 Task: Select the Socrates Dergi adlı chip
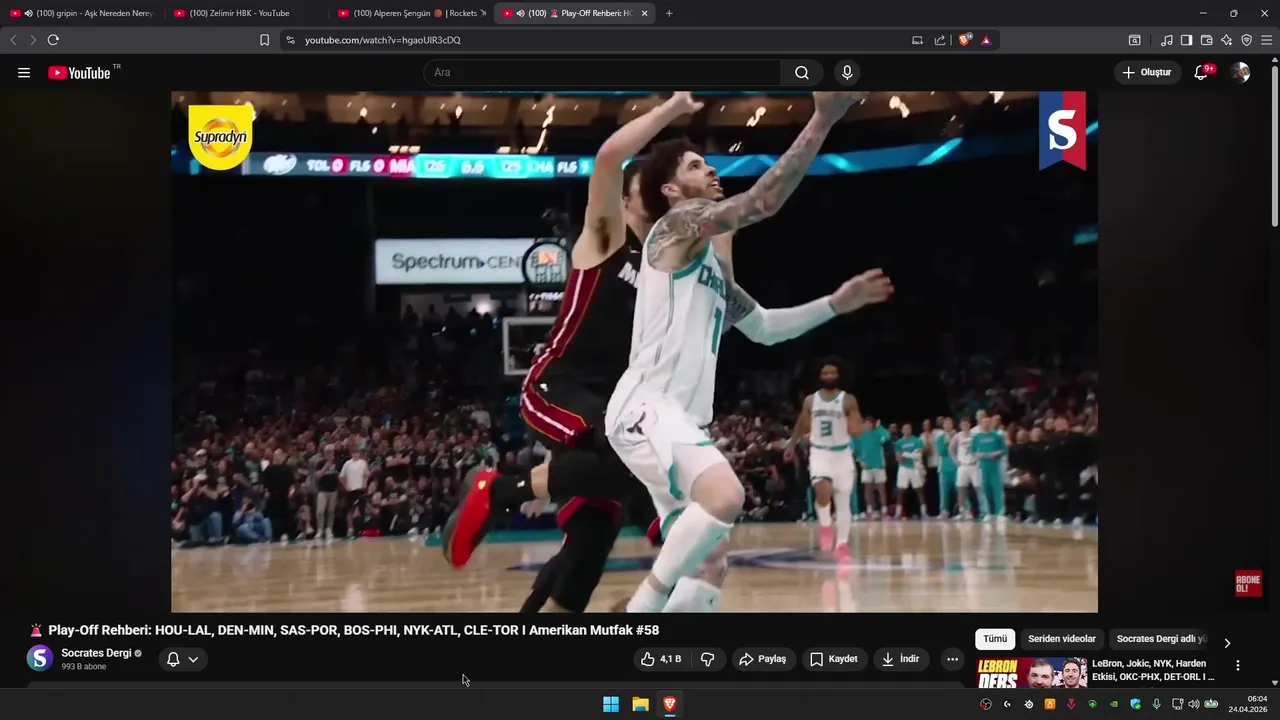tap(1160, 639)
